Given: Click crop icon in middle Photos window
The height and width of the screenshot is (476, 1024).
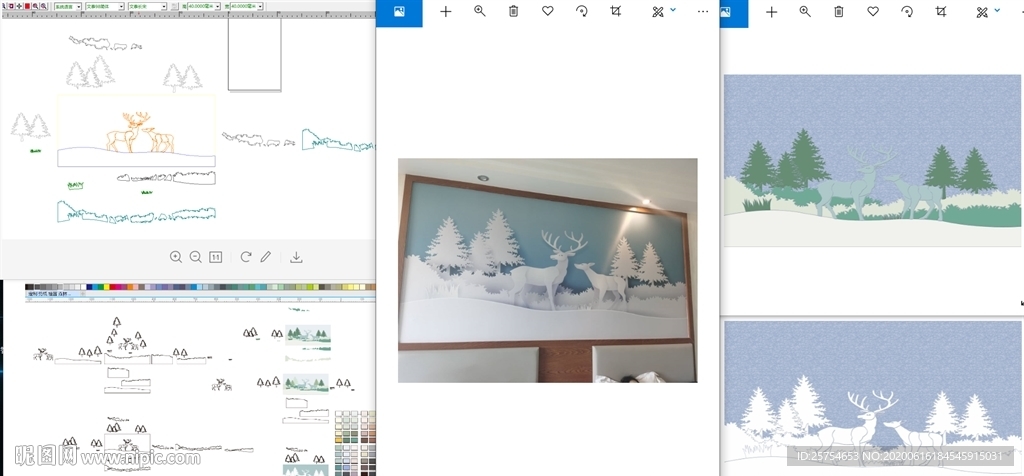Looking at the screenshot, I should tap(615, 12).
